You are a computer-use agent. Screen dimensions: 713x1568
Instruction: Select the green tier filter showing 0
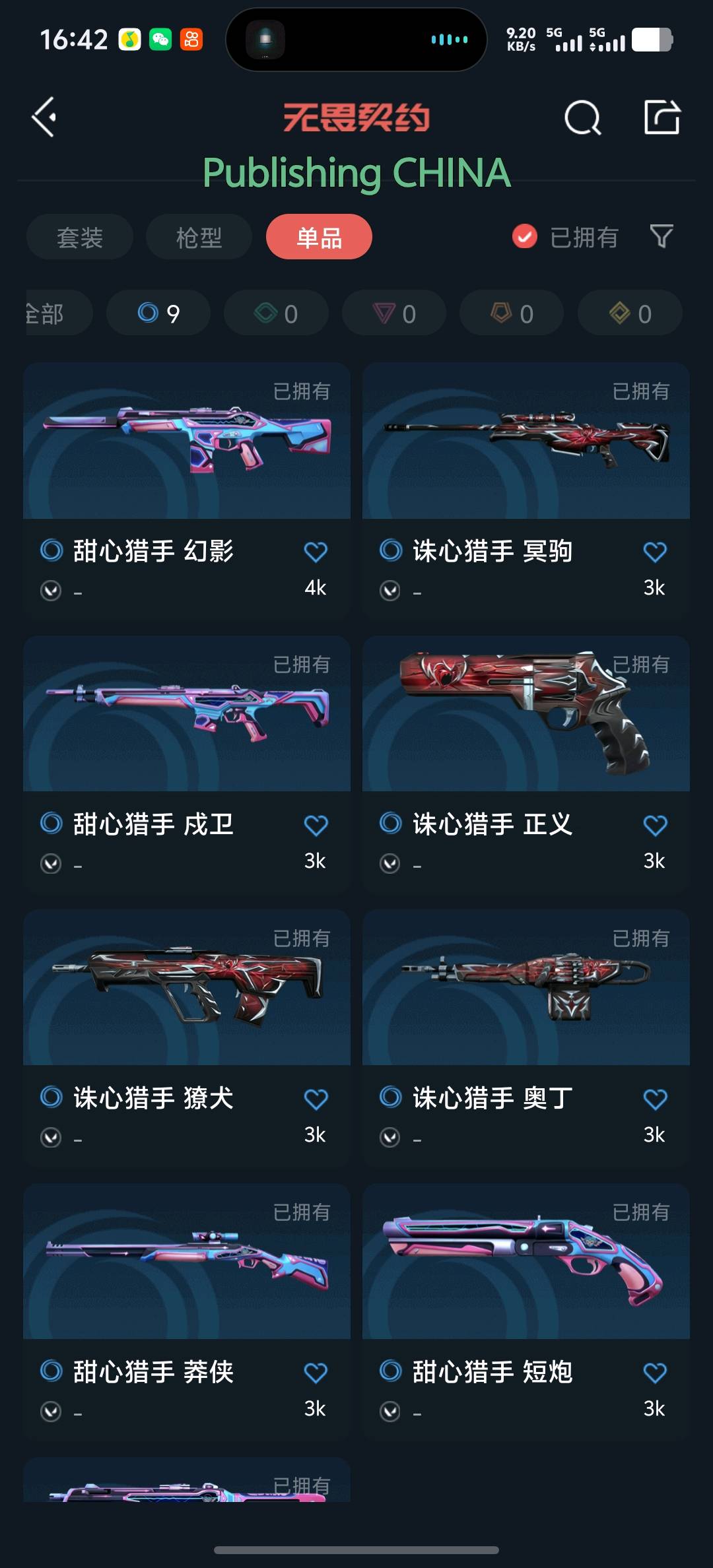(x=276, y=313)
